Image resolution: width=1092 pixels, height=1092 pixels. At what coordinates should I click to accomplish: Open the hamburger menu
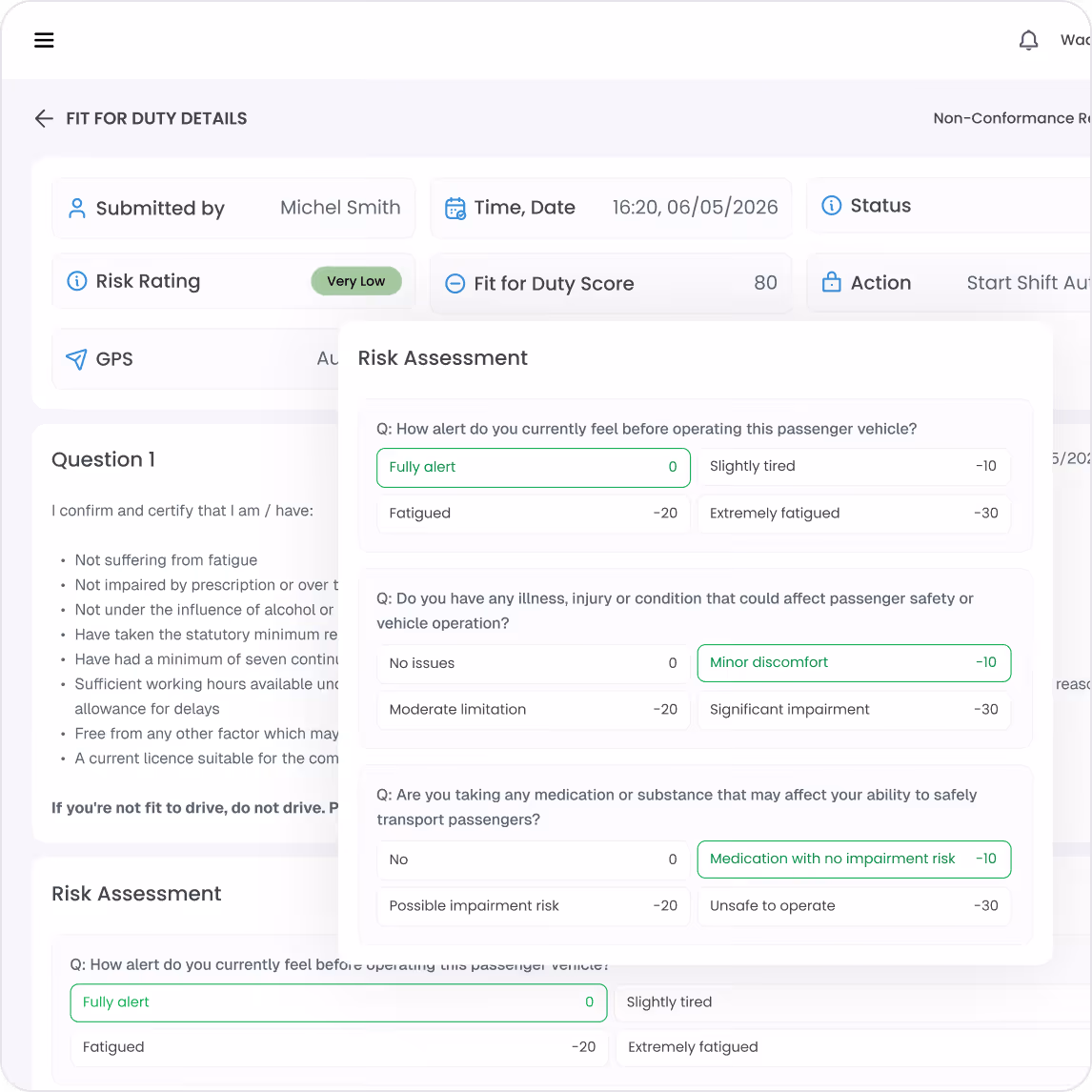click(44, 40)
